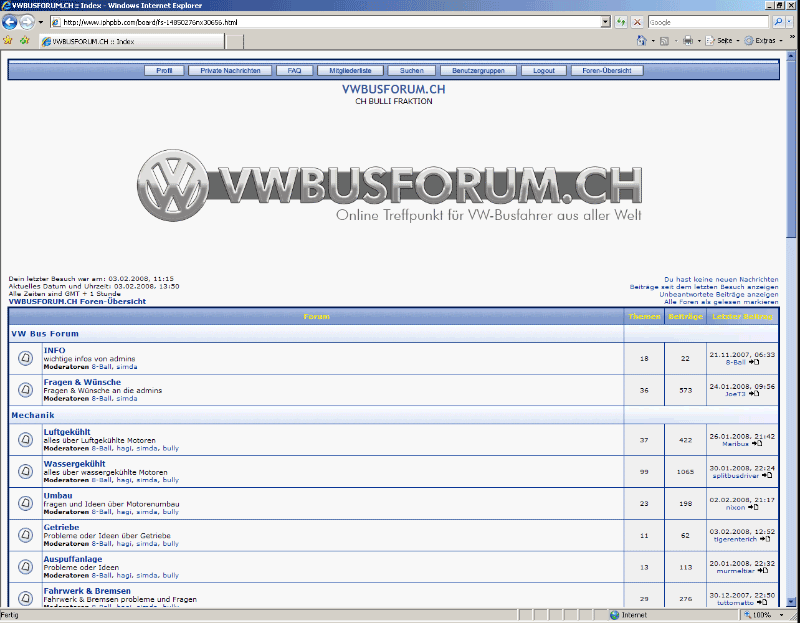
Task: Open the Mechanik category link
Action: pyautogui.click(x=33, y=415)
